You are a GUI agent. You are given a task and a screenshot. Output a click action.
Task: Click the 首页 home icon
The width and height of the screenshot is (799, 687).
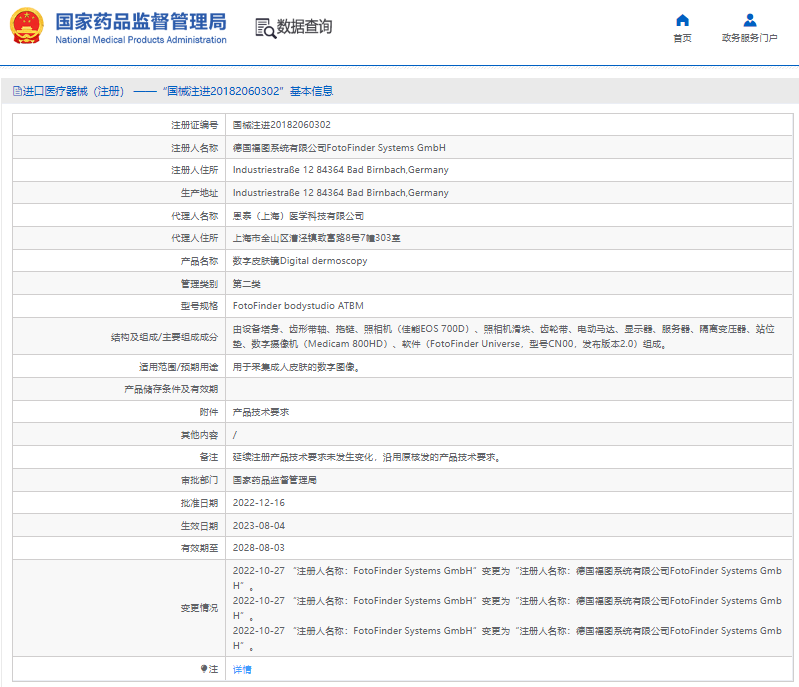682,20
